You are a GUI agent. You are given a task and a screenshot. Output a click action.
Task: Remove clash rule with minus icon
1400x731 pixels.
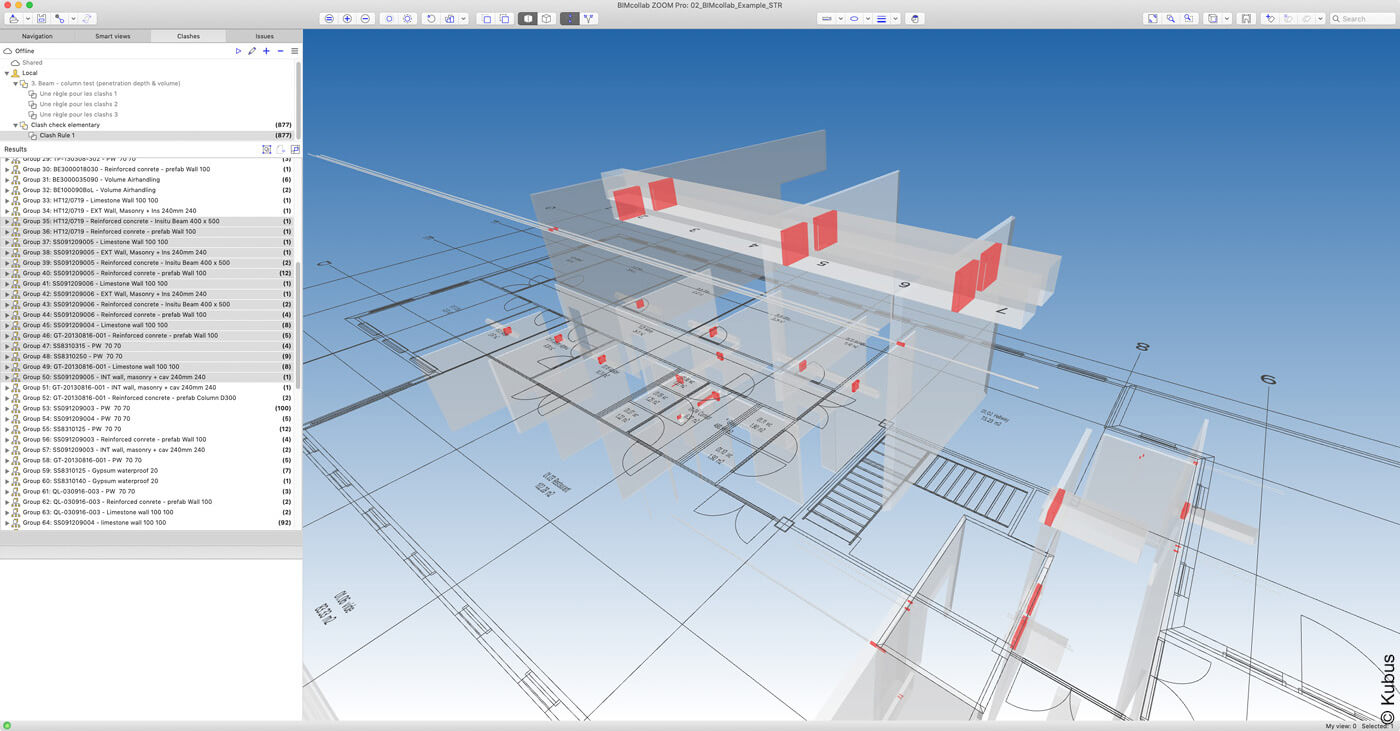coord(280,51)
